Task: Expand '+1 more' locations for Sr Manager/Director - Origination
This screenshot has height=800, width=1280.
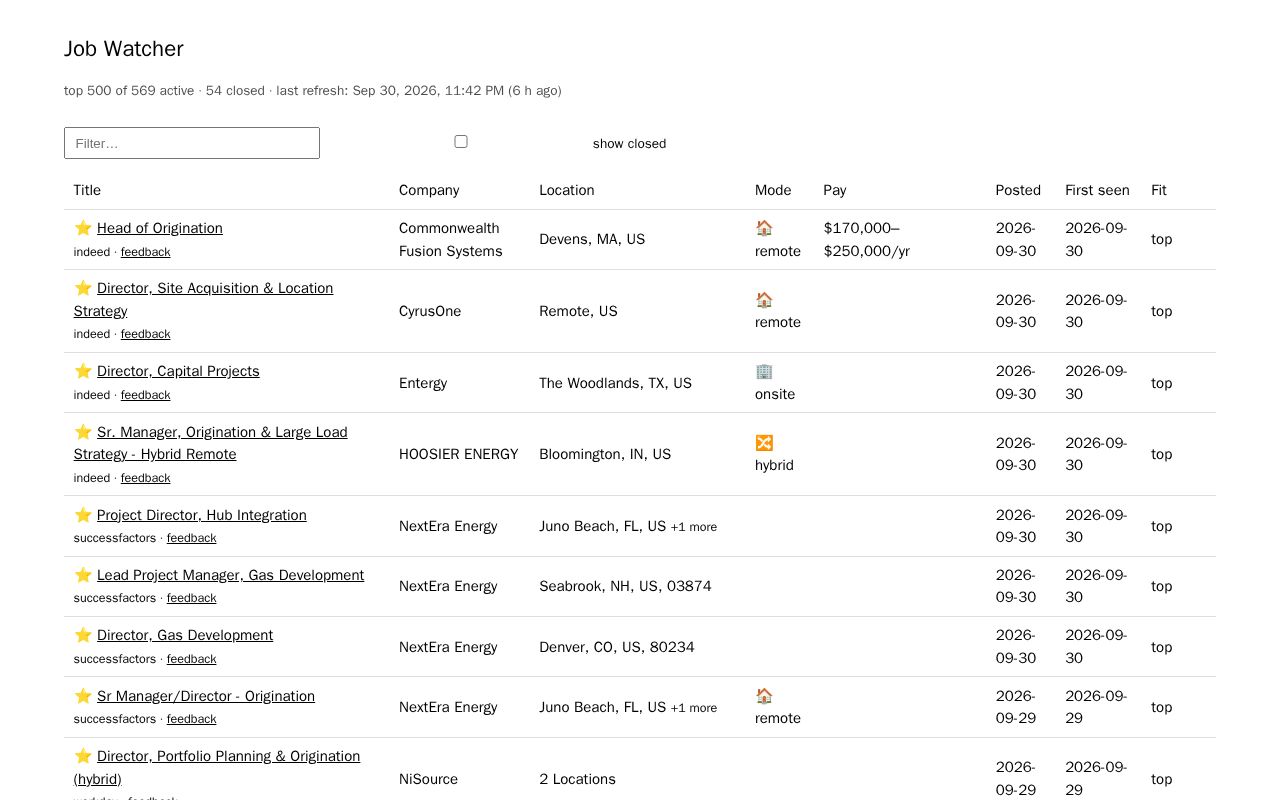Action: 693,708
